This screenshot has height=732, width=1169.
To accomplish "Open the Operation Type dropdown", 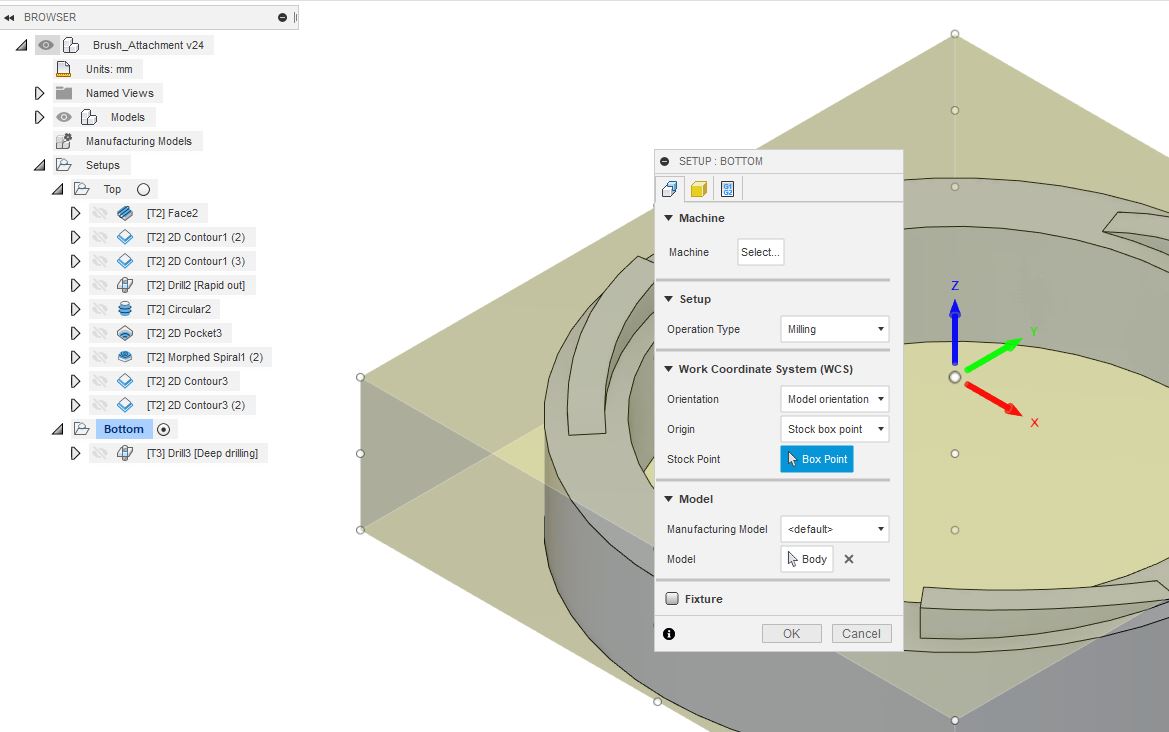I will click(834, 329).
